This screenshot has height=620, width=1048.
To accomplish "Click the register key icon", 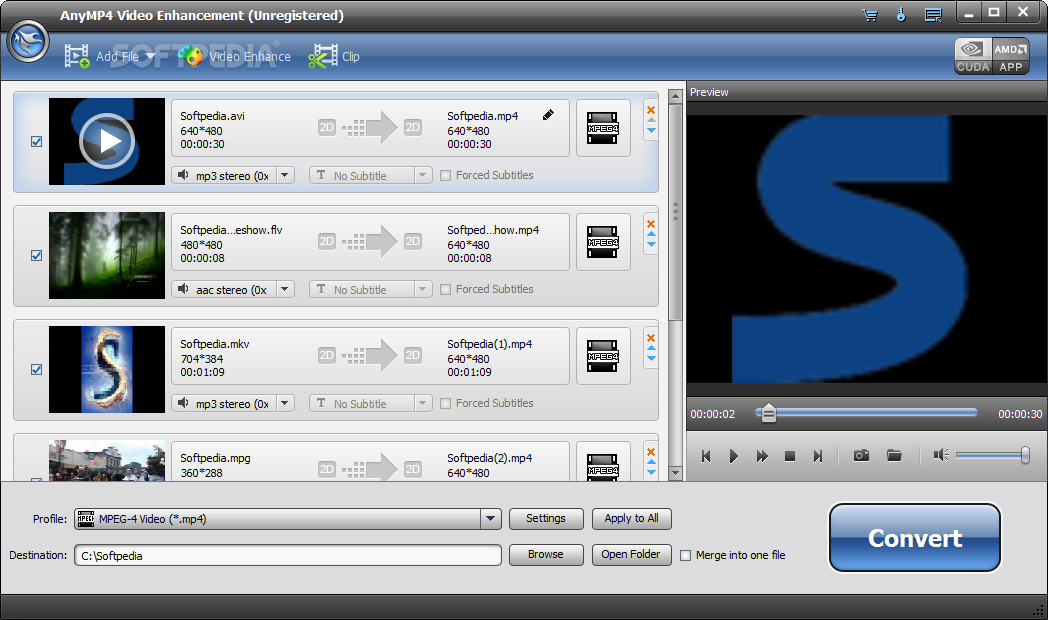I will point(901,15).
